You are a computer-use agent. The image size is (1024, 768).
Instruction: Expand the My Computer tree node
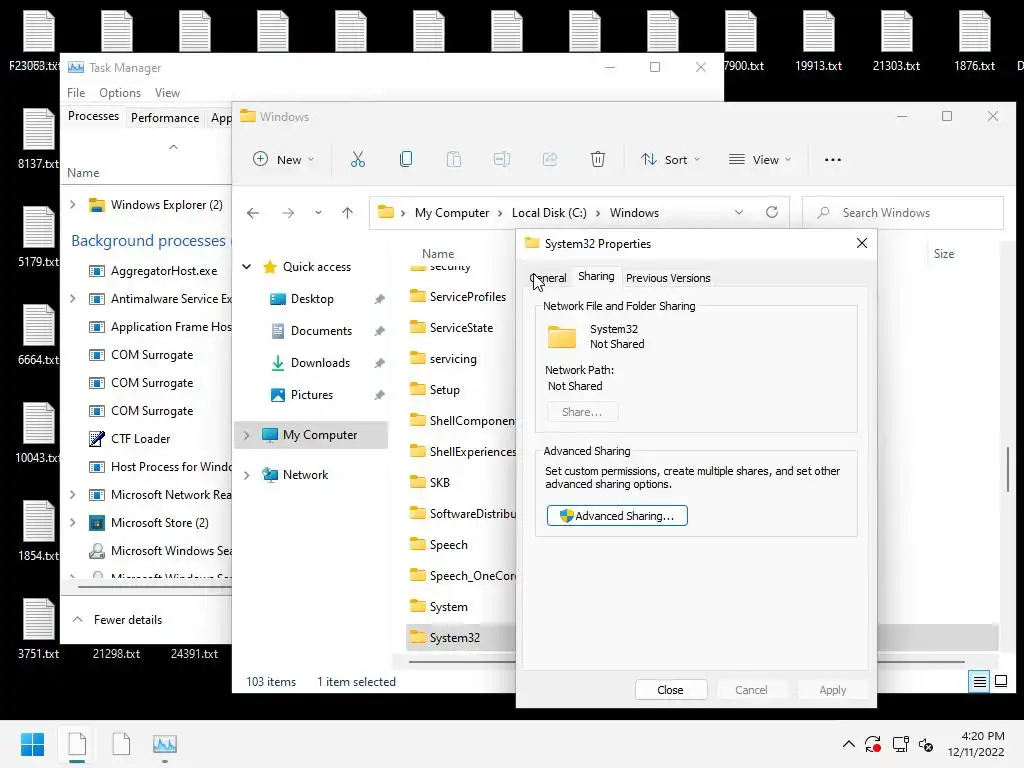pyautogui.click(x=247, y=435)
